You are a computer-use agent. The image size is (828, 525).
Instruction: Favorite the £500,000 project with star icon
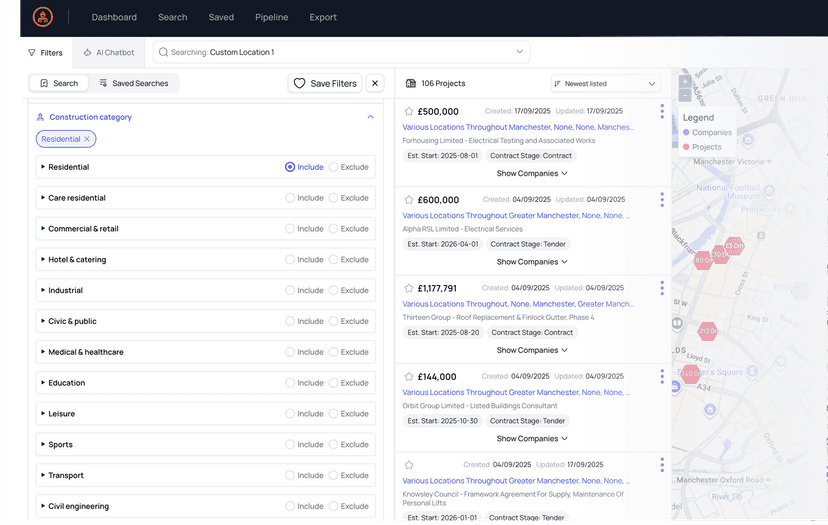tap(409, 112)
